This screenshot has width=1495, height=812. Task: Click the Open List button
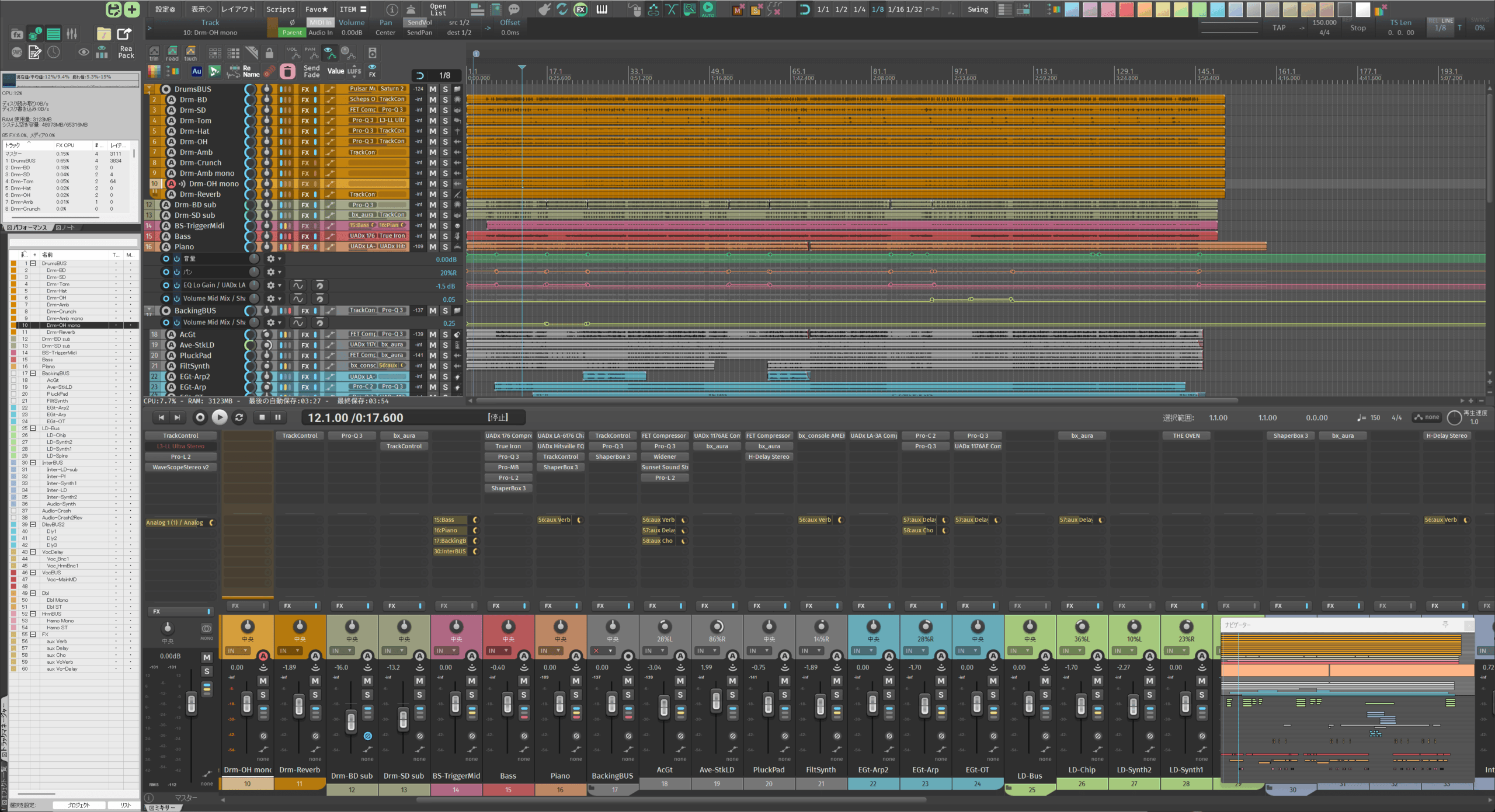[x=438, y=9]
